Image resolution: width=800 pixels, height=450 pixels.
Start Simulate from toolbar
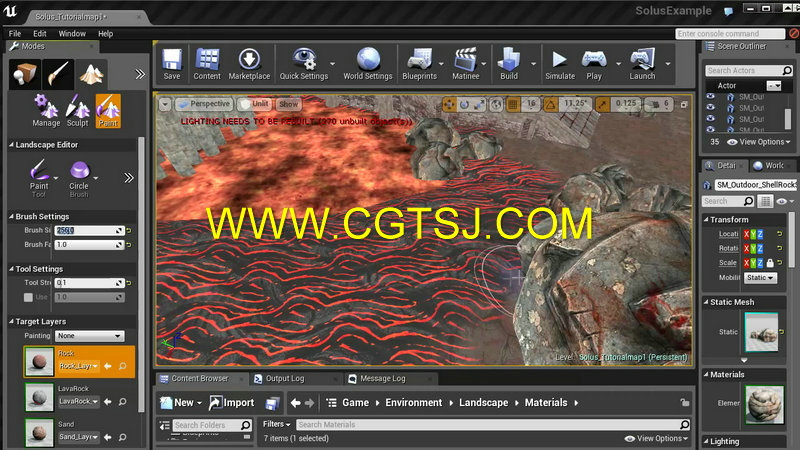click(560, 64)
